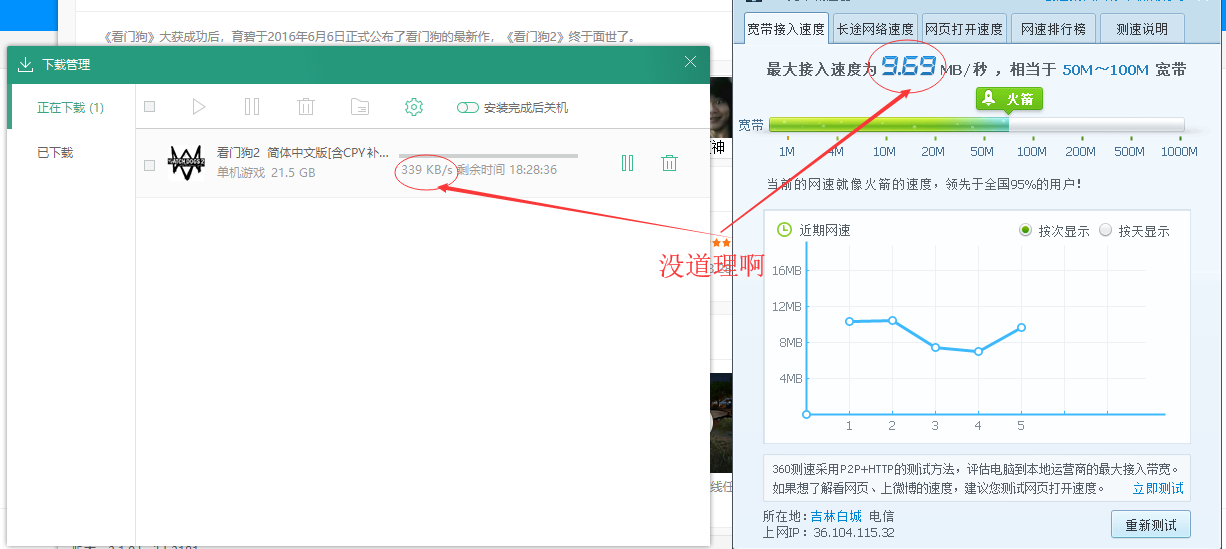The height and width of the screenshot is (549, 1226).
Task: Click 重新测试 button
Action: (1150, 524)
